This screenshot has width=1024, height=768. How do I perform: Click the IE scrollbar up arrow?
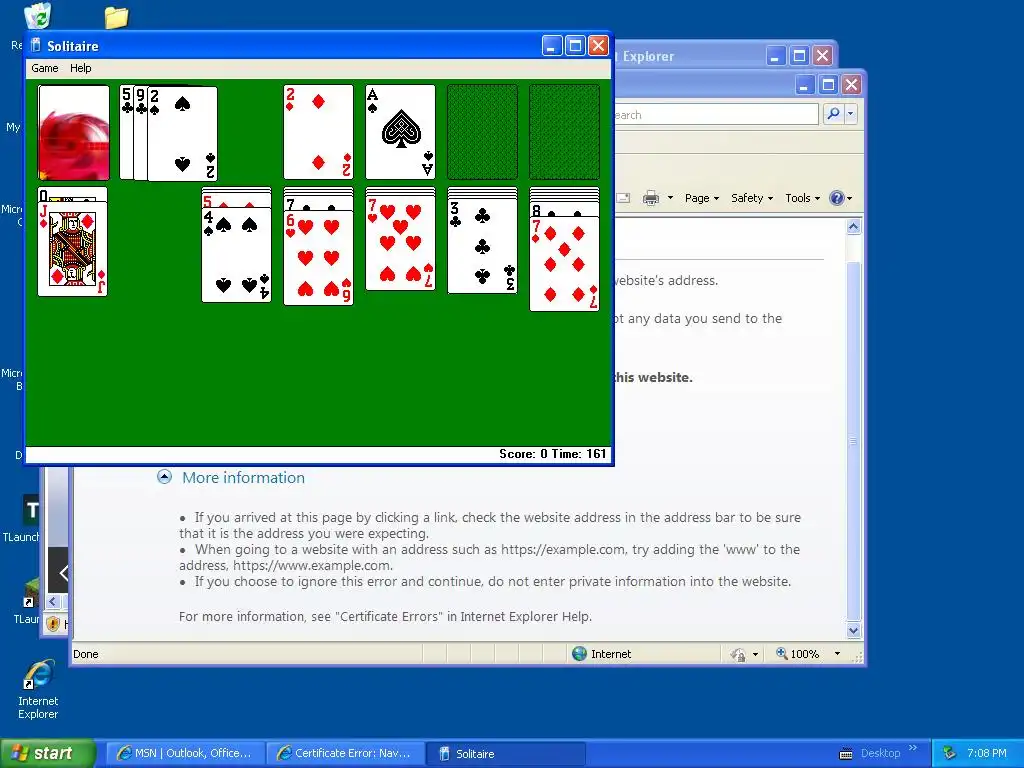point(854,227)
